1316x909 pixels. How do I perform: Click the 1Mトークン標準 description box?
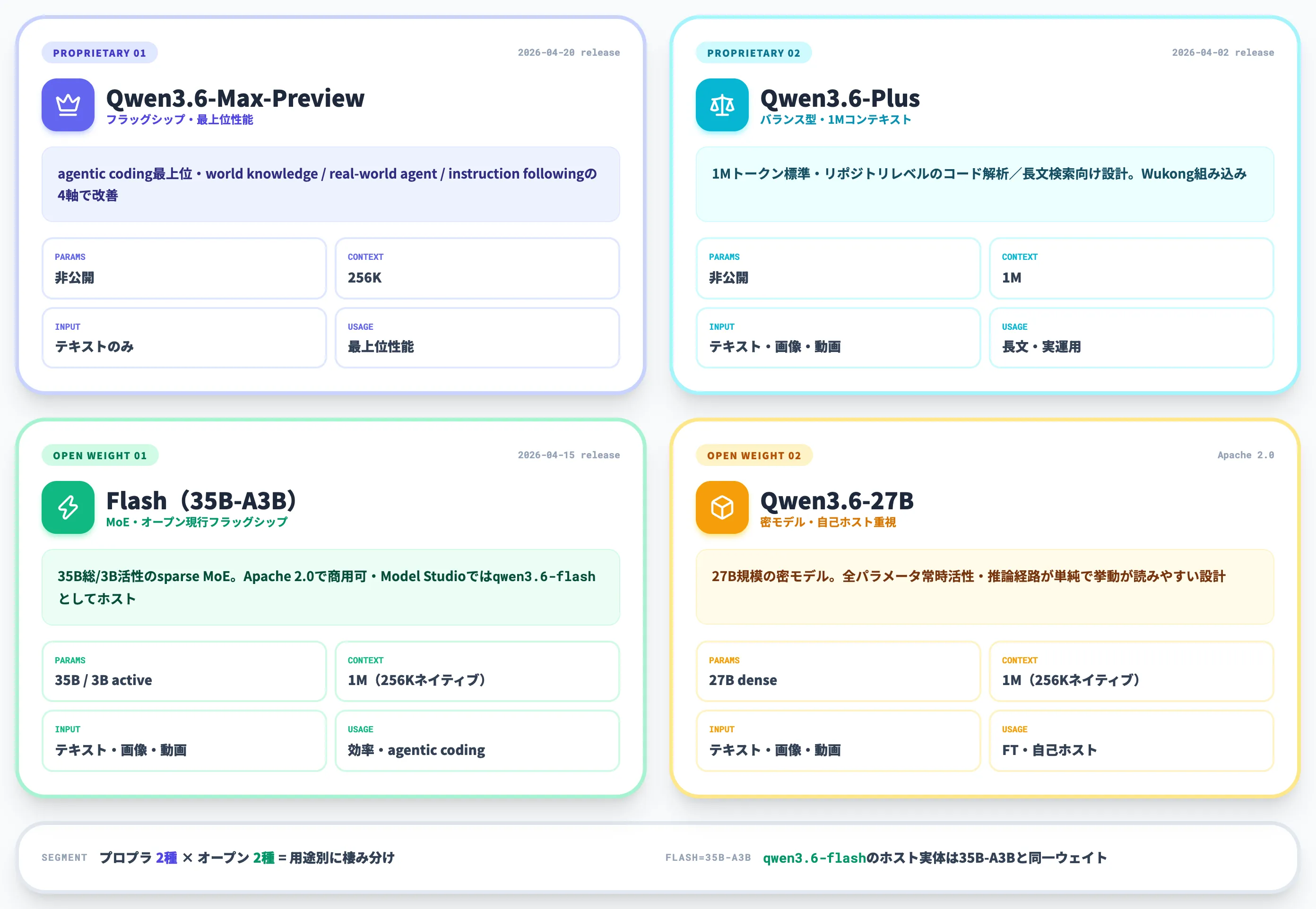[985, 185]
